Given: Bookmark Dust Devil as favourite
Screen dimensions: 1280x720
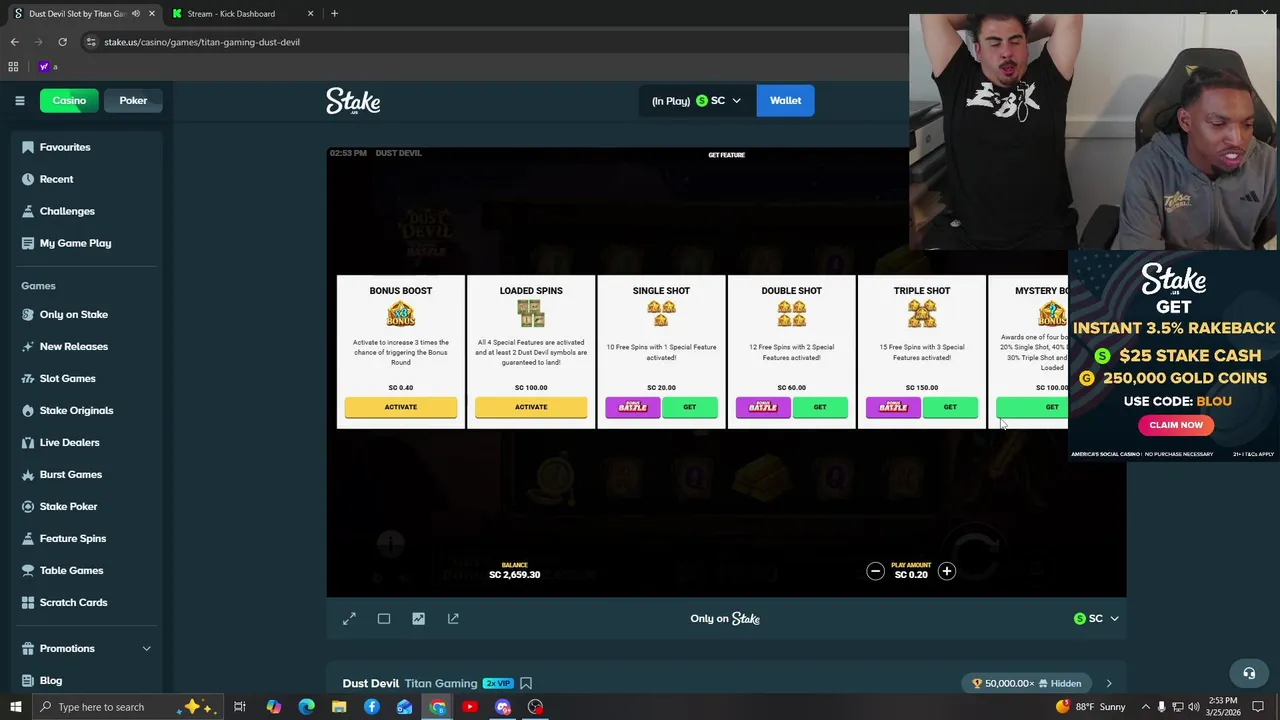Looking at the screenshot, I should point(526,684).
